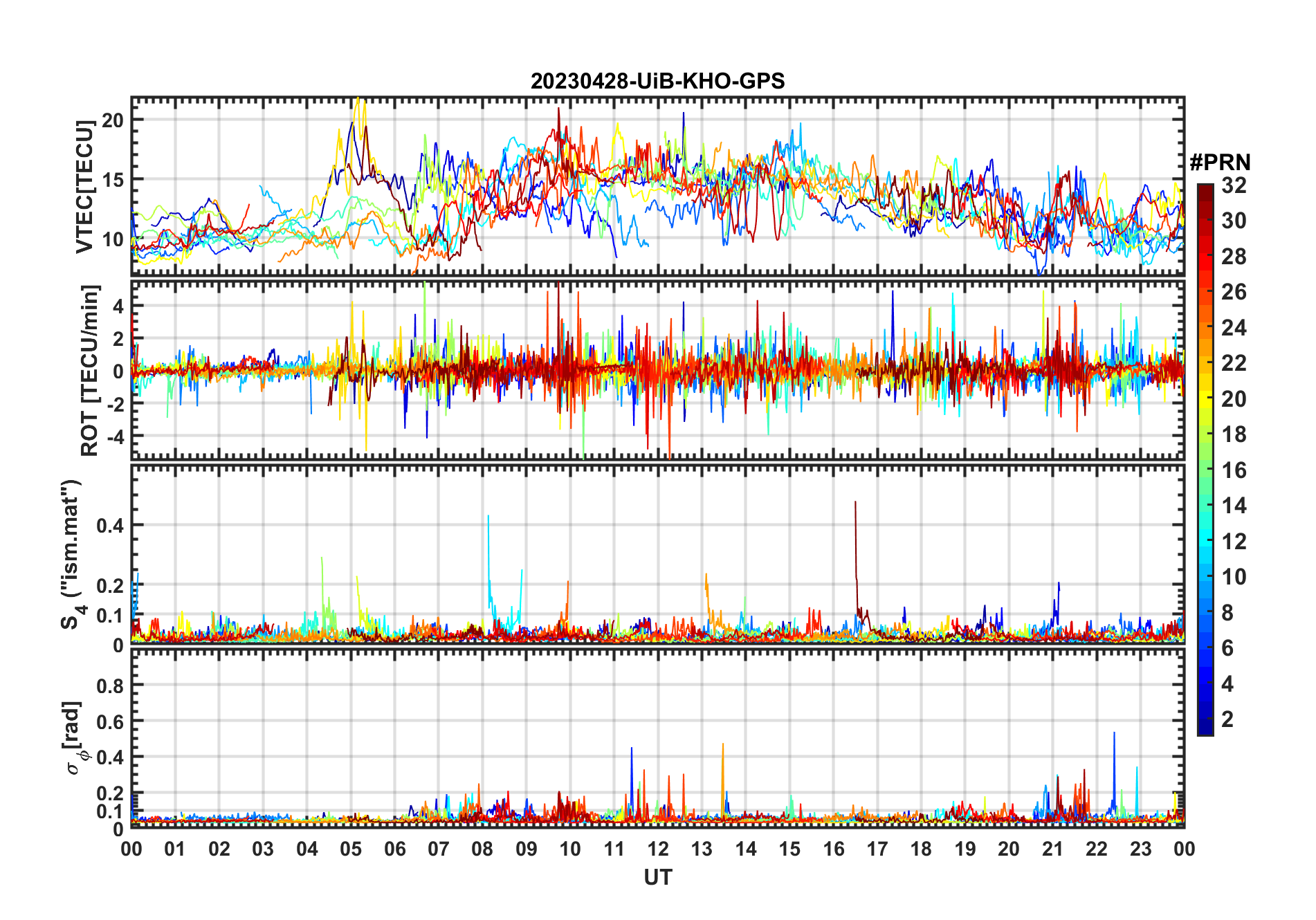
Task: Click the "20" tick on the VTEC y-axis
Action: pyautogui.click(x=113, y=120)
